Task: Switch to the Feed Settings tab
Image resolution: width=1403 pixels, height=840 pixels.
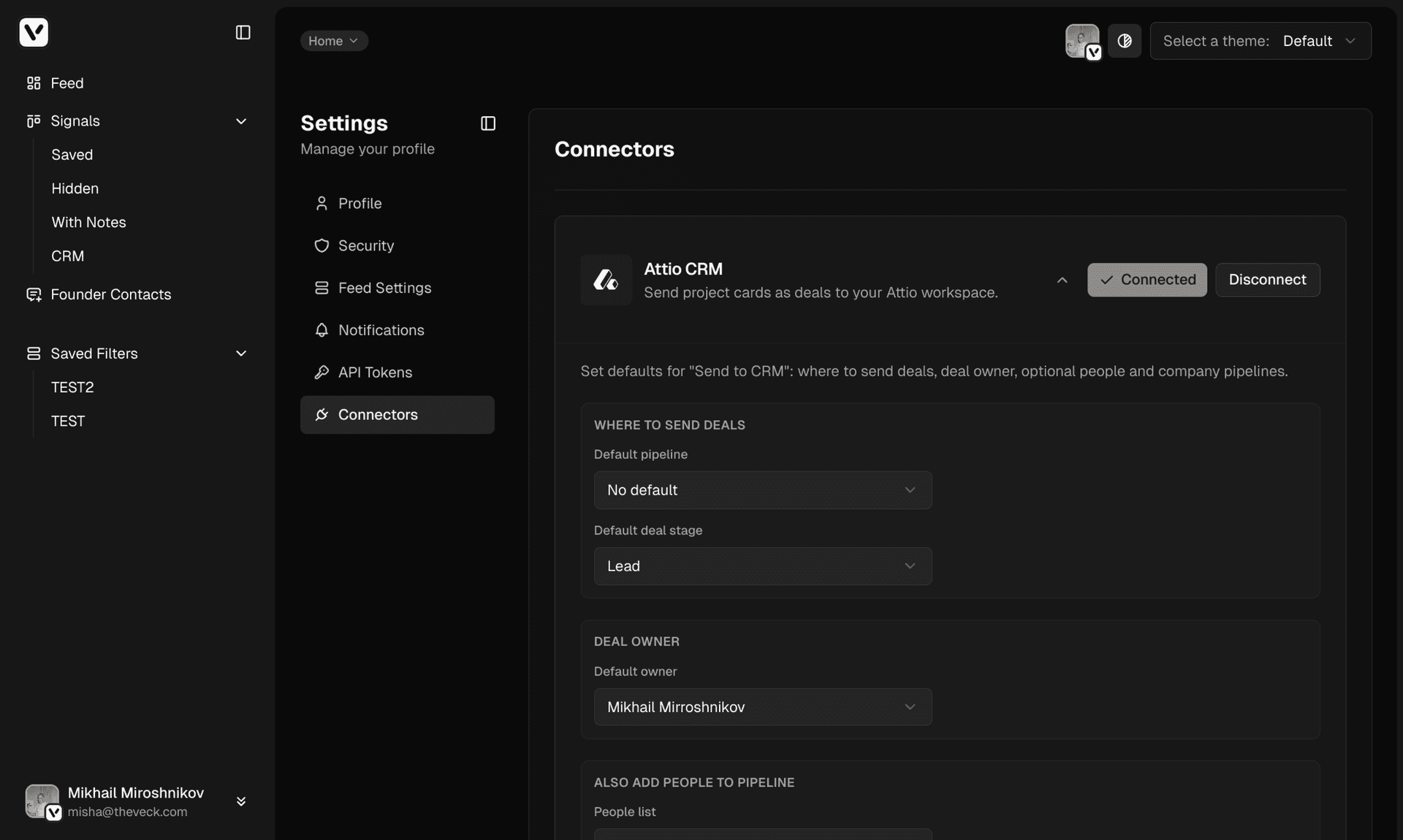Action: coord(385,288)
